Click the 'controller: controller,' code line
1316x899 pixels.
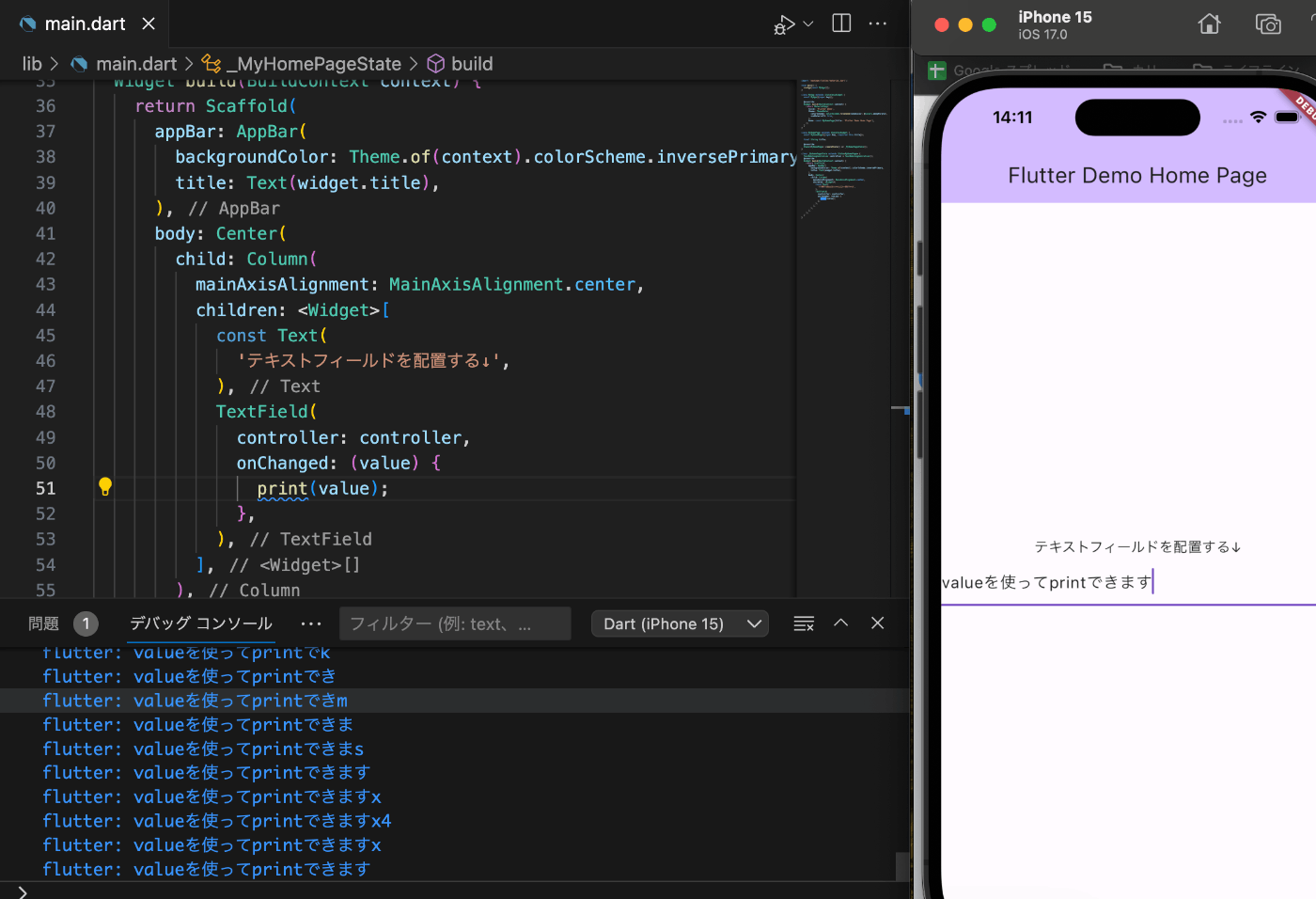[x=352, y=437]
